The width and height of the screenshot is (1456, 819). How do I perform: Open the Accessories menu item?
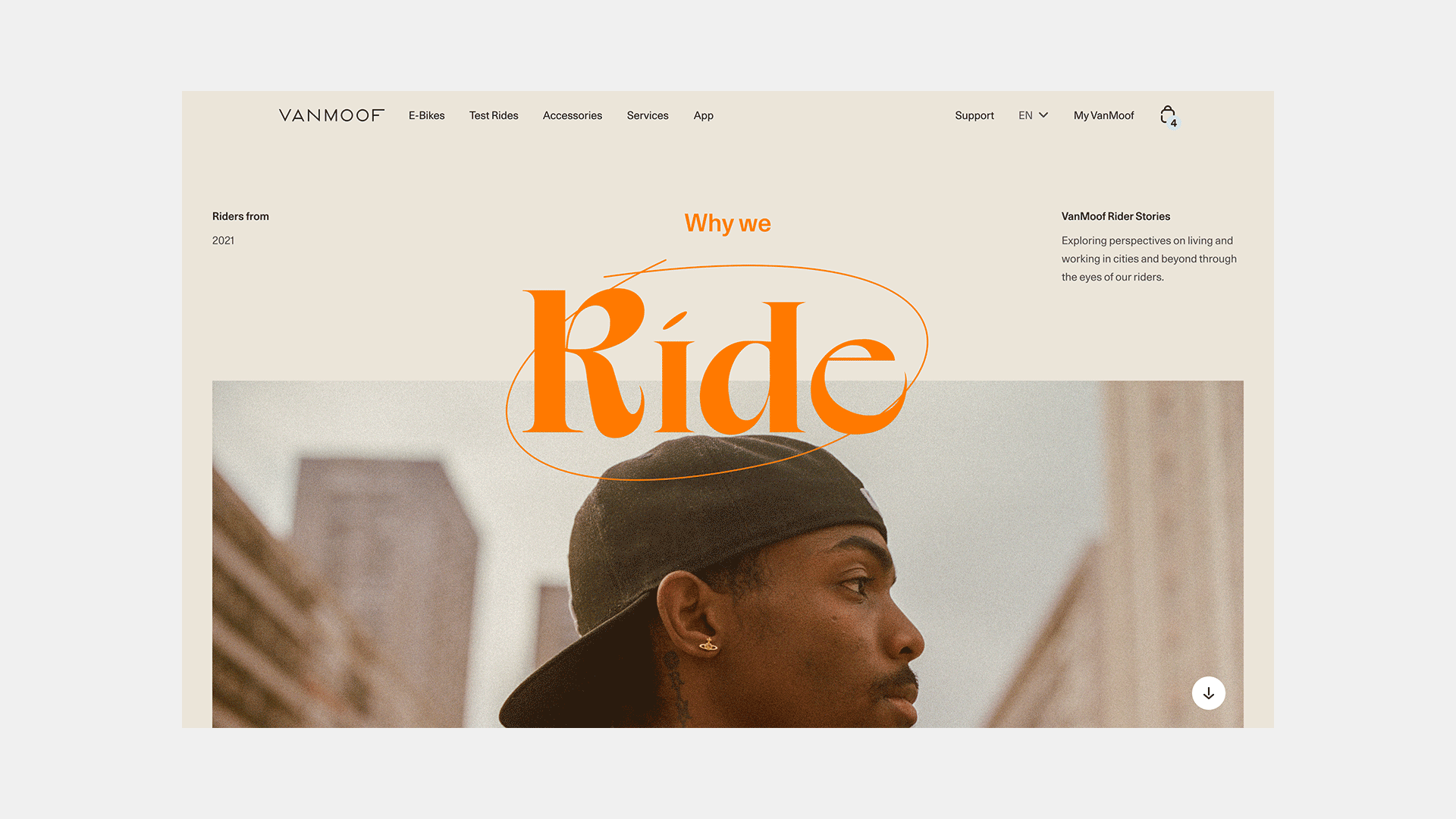tap(573, 115)
